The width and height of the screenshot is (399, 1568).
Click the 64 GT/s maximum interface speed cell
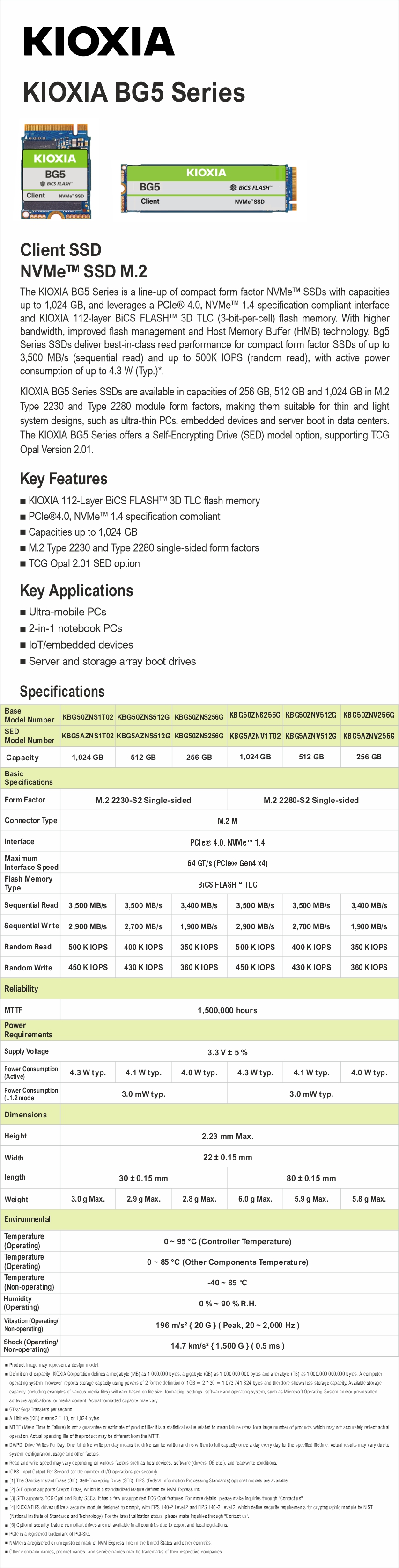tap(227, 863)
